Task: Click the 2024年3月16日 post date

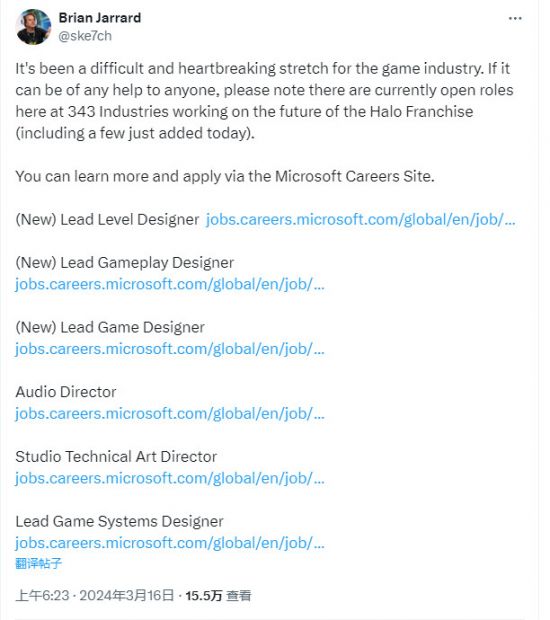Action: [127, 595]
